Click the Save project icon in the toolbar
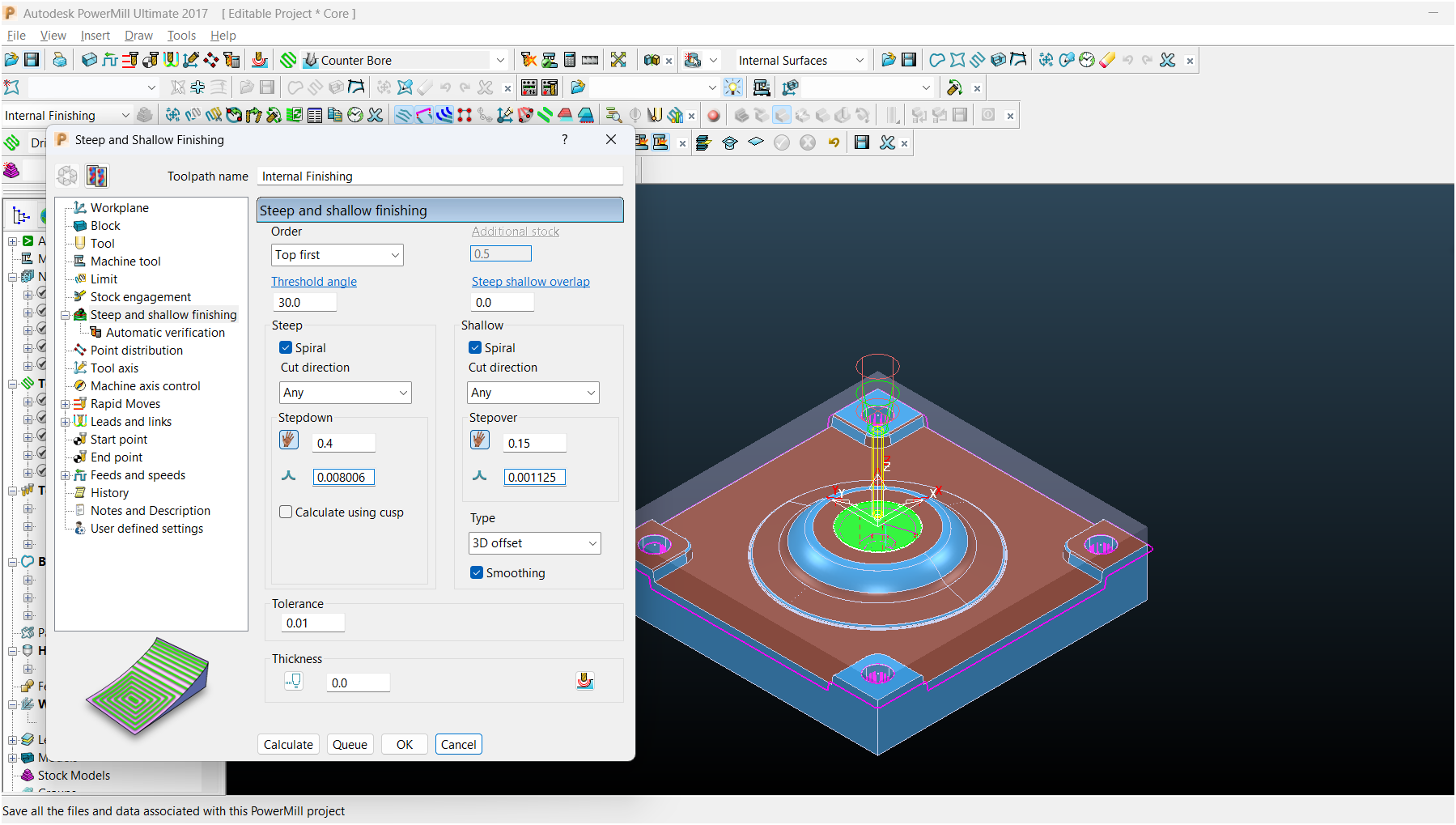 [32, 60]
